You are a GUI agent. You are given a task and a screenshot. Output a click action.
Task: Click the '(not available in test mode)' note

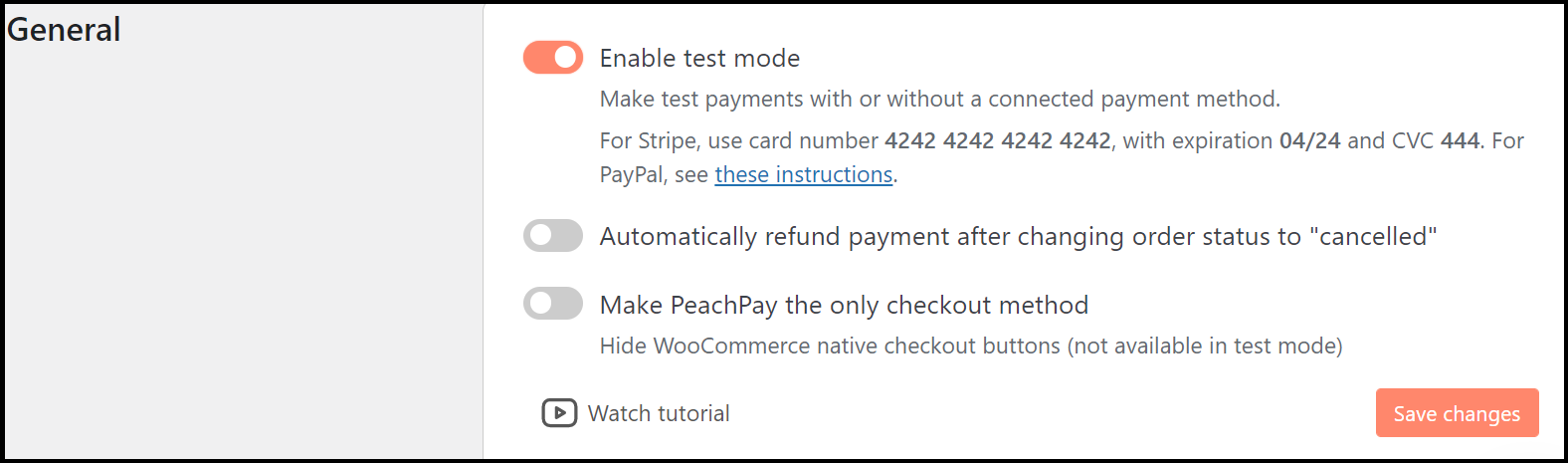[1205, 346]
